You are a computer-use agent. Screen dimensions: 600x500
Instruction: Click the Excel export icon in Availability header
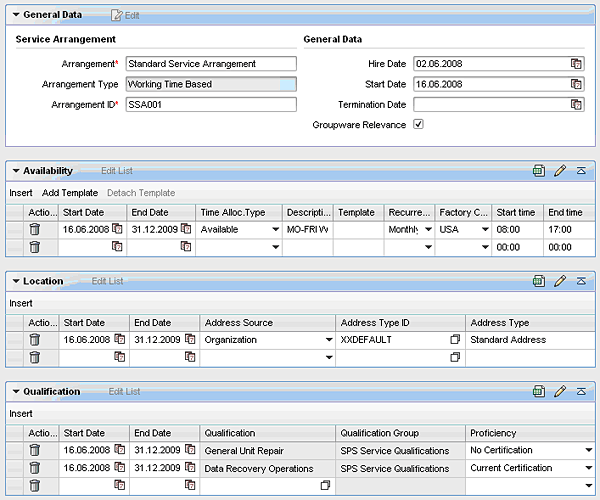coord(539,171)
